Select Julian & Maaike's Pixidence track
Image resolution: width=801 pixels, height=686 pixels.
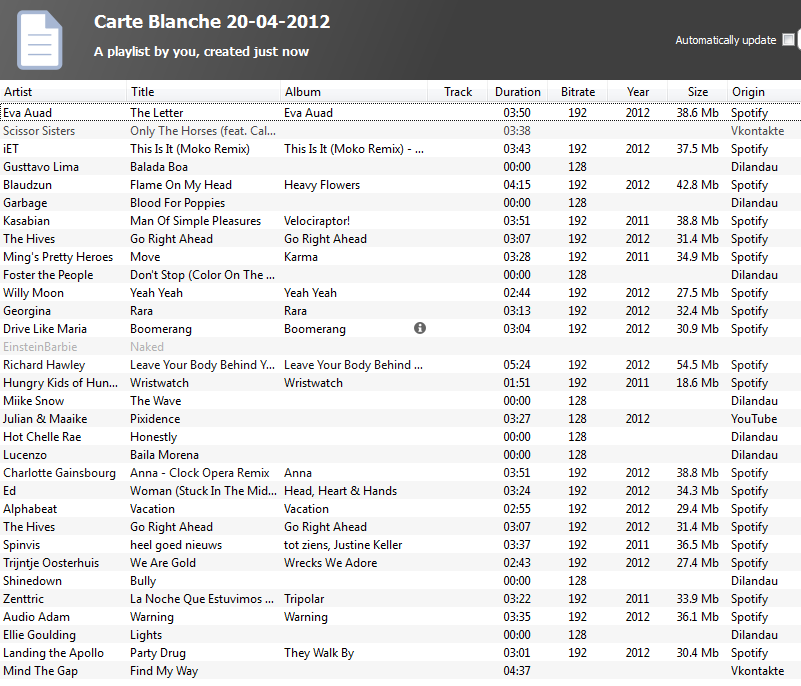tap(155, 419)
